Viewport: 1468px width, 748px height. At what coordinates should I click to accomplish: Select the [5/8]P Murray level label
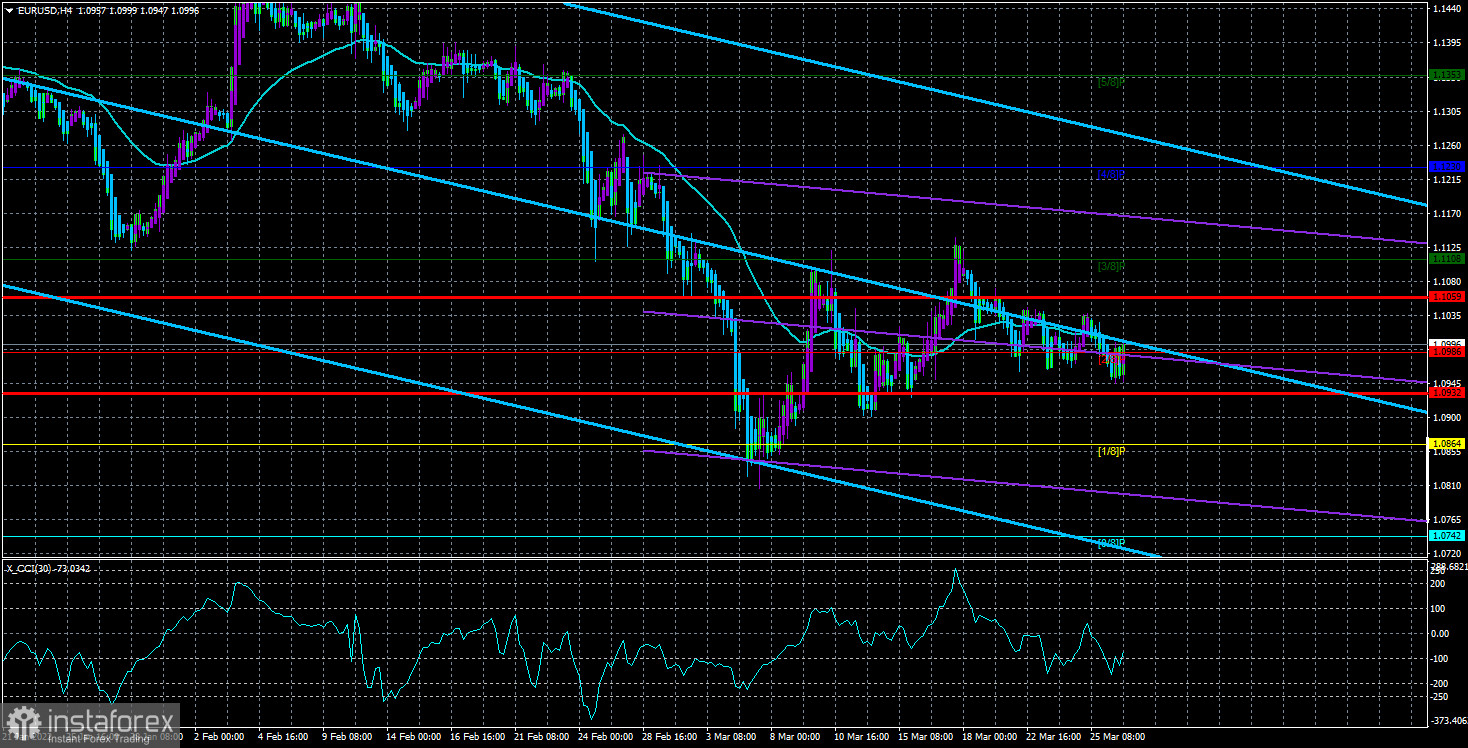(1111, 81)
